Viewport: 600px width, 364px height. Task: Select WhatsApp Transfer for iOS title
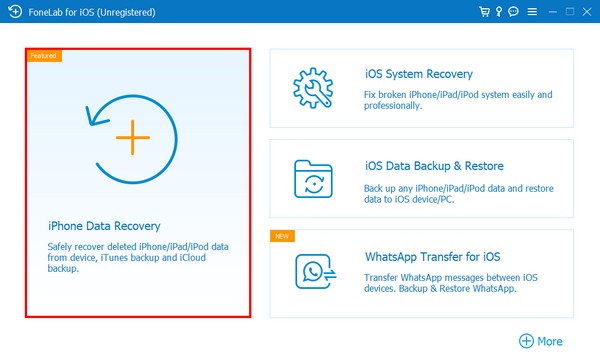(x=432, y=256)
